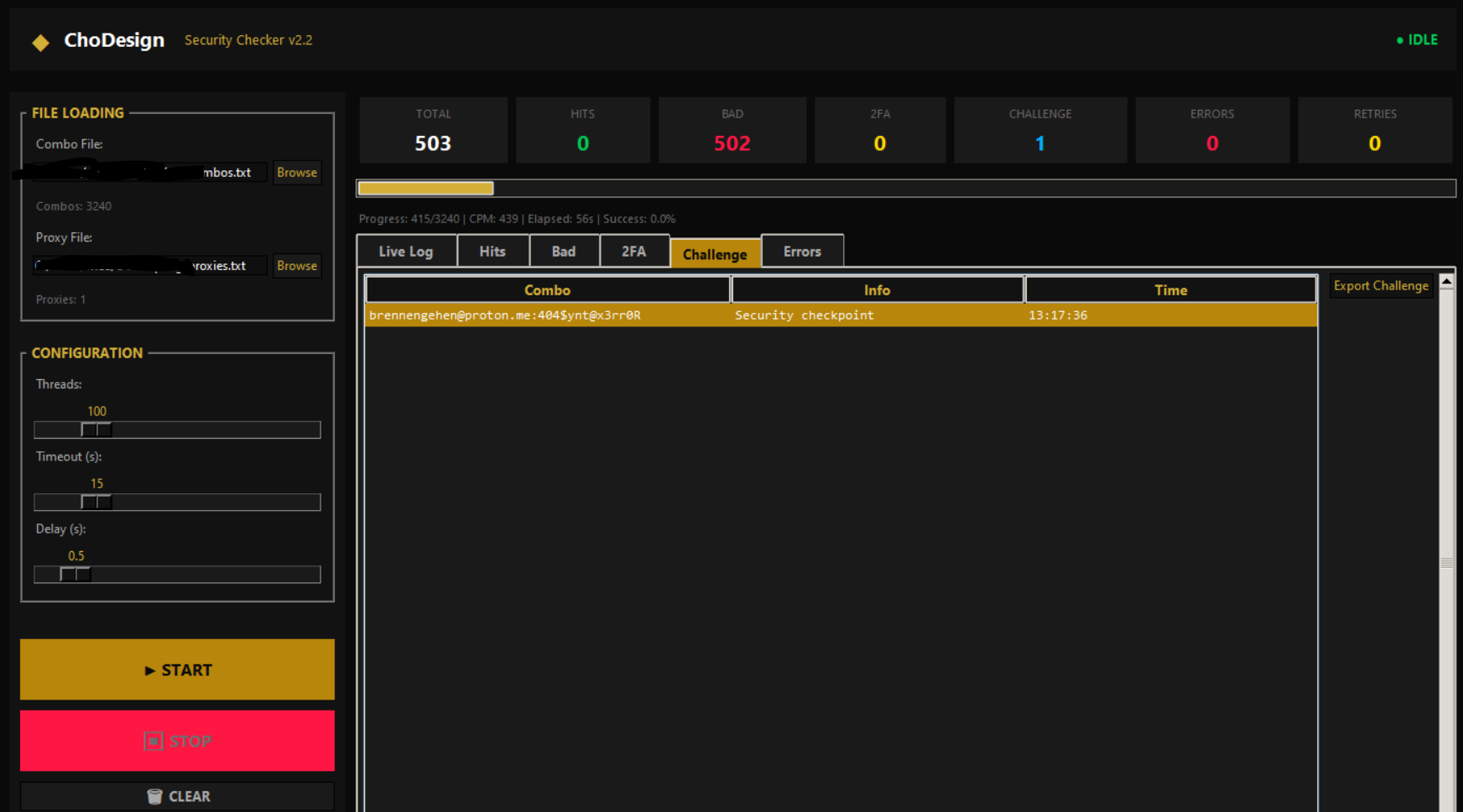The height and width of the screenshot is (812, 1463).
Task: Click the Time column header
Action: click(1171, 289)
